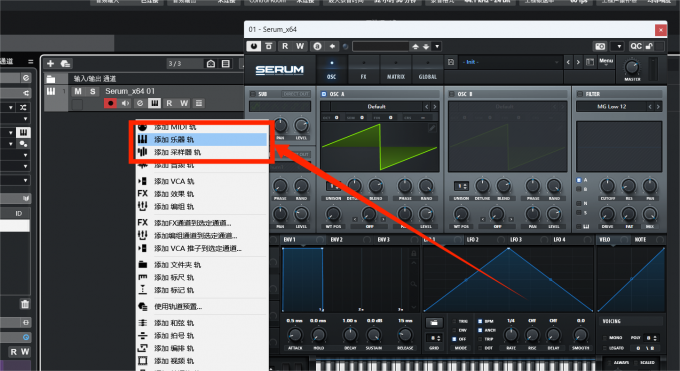This screenshot has height=371, width=680.
Task: Click the plugin preset name field
Action: click(380, 46)
